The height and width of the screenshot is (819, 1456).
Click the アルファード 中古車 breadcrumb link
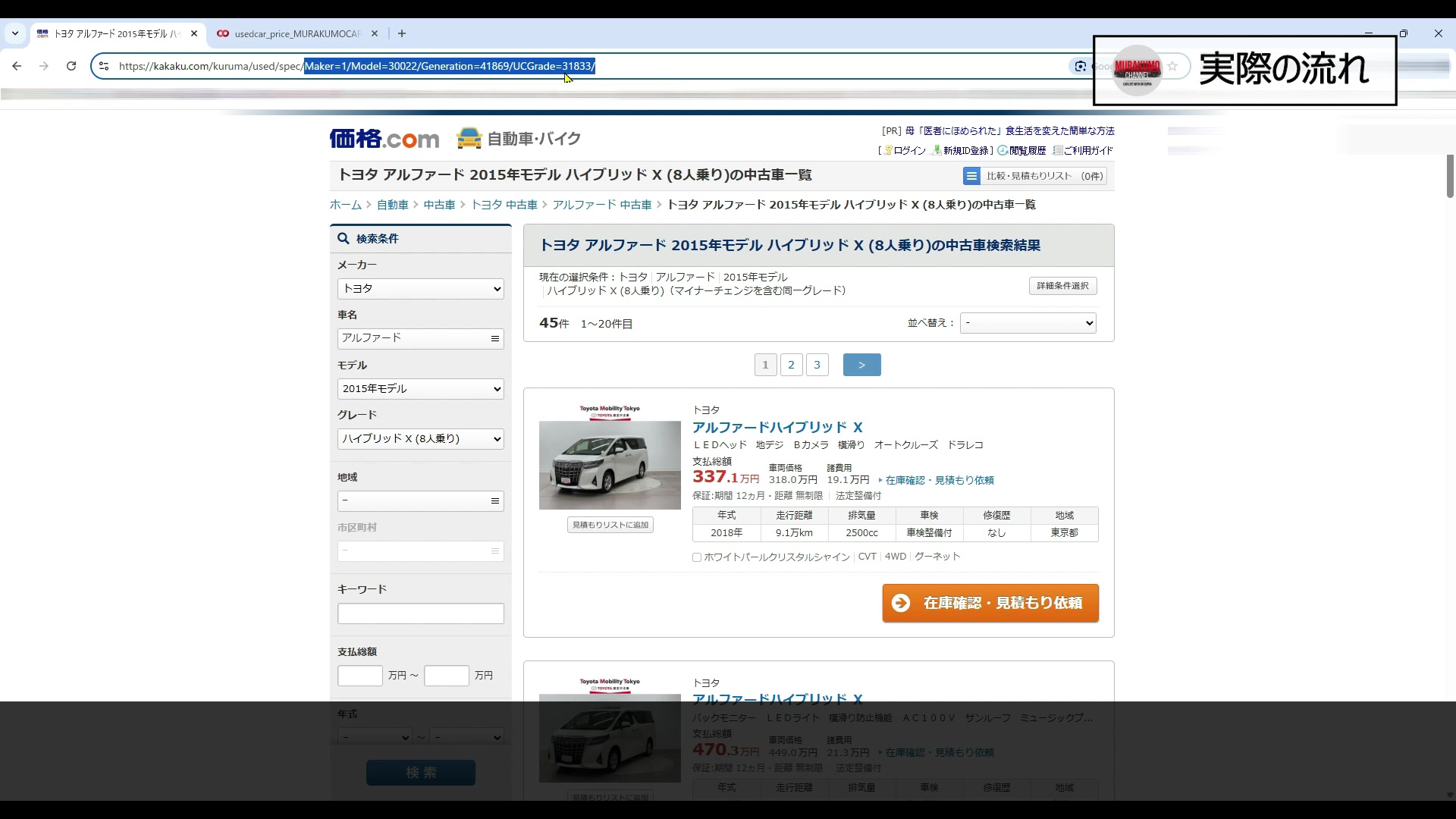(602, 205)
